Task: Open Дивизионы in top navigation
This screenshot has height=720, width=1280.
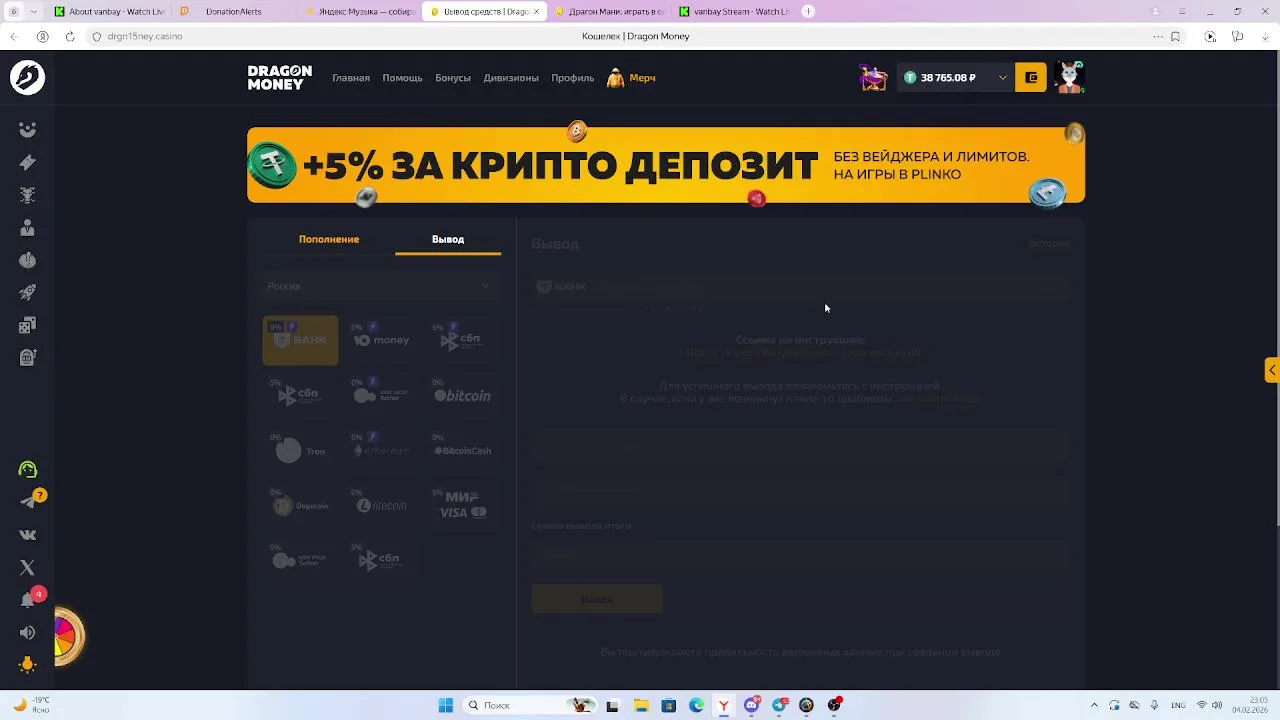Action: [511, 78]
